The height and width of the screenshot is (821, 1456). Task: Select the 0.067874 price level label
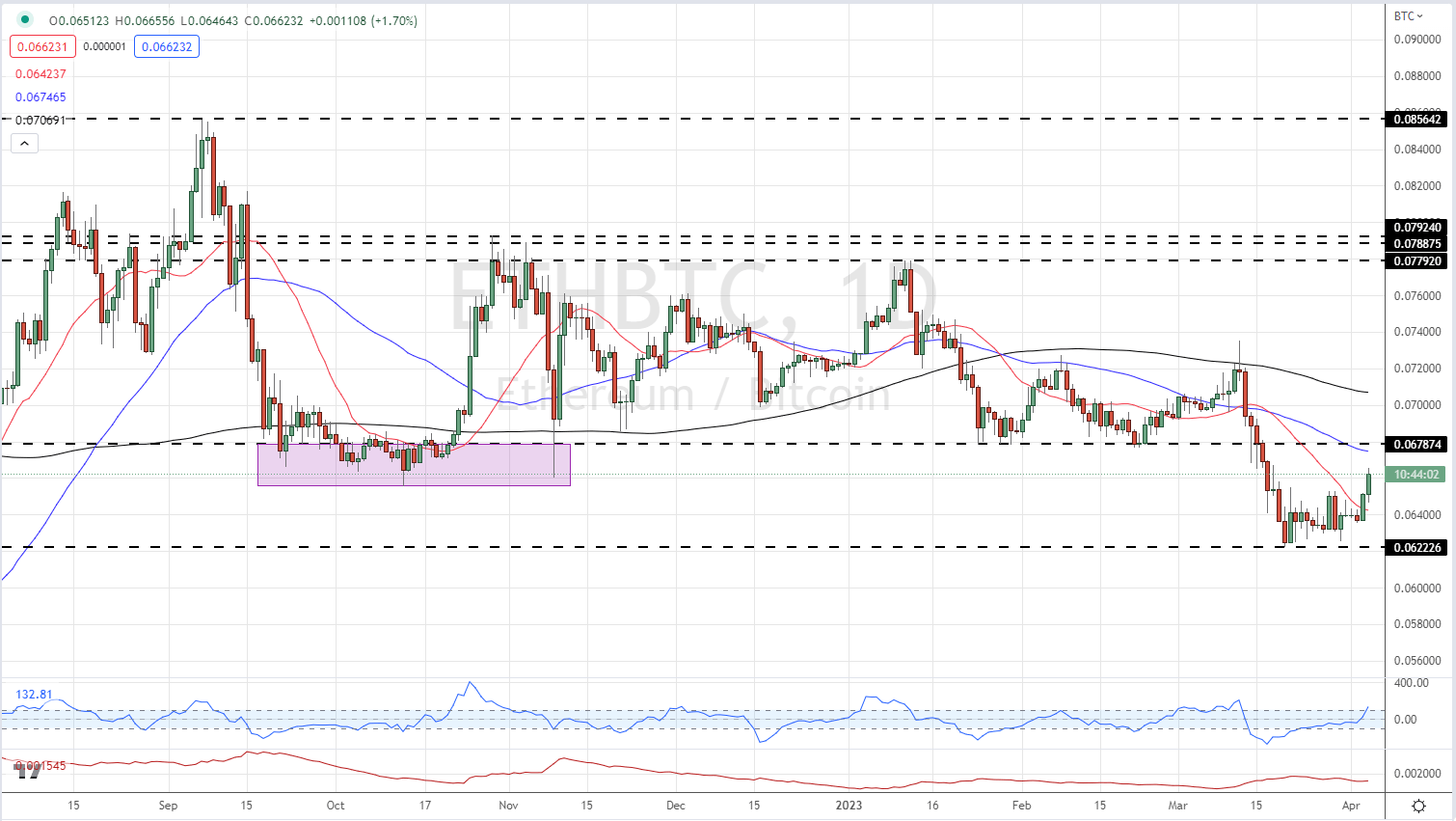pyautogui.click(x=1417, y=445)
